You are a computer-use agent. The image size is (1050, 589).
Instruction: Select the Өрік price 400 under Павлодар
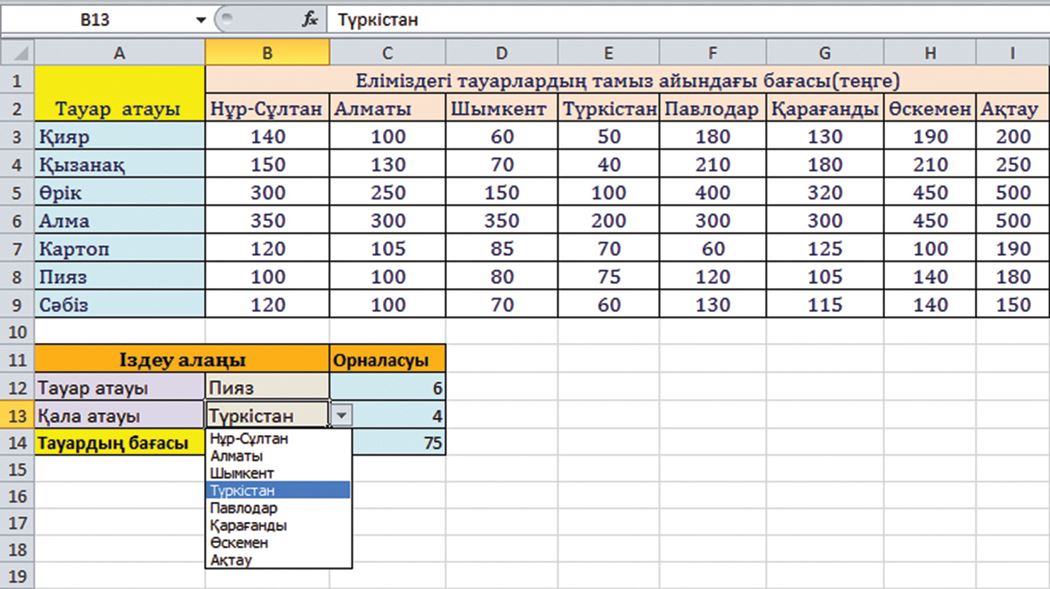(712, 193)
